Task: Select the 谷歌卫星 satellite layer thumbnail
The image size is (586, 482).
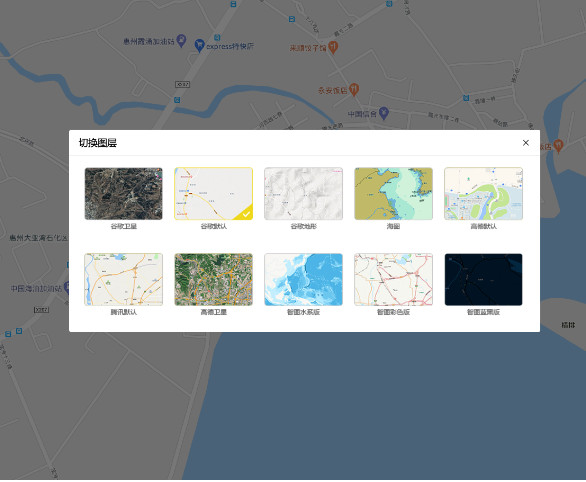Action: coord(123,194)
